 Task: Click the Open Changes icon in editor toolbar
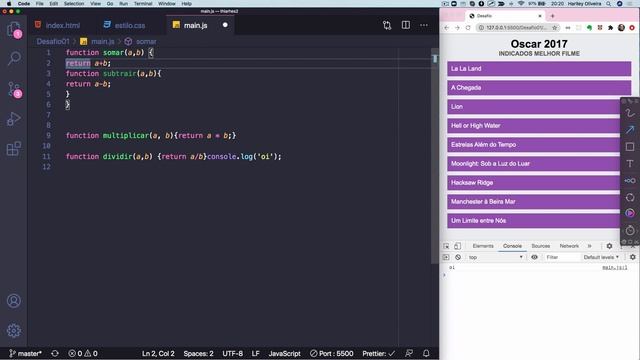[x=387, y=25]
